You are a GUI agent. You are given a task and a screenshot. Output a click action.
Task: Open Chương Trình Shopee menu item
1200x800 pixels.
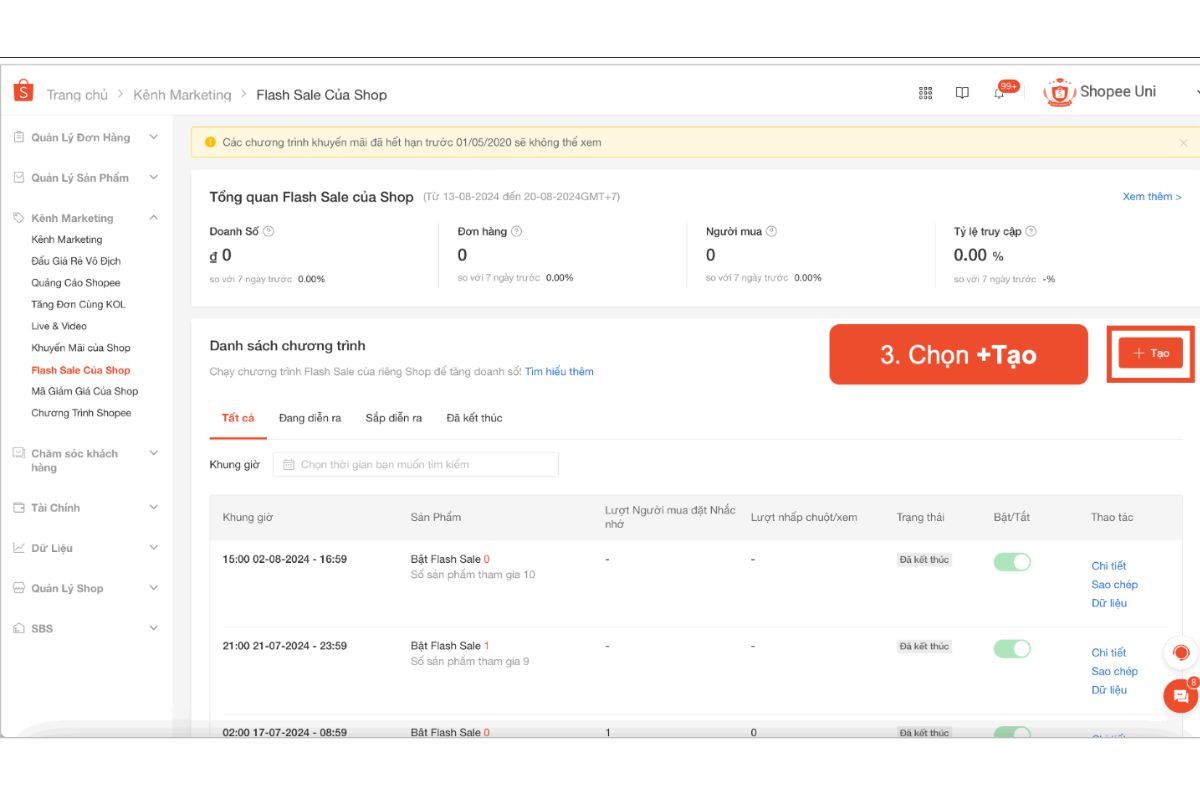pos(81,413)
